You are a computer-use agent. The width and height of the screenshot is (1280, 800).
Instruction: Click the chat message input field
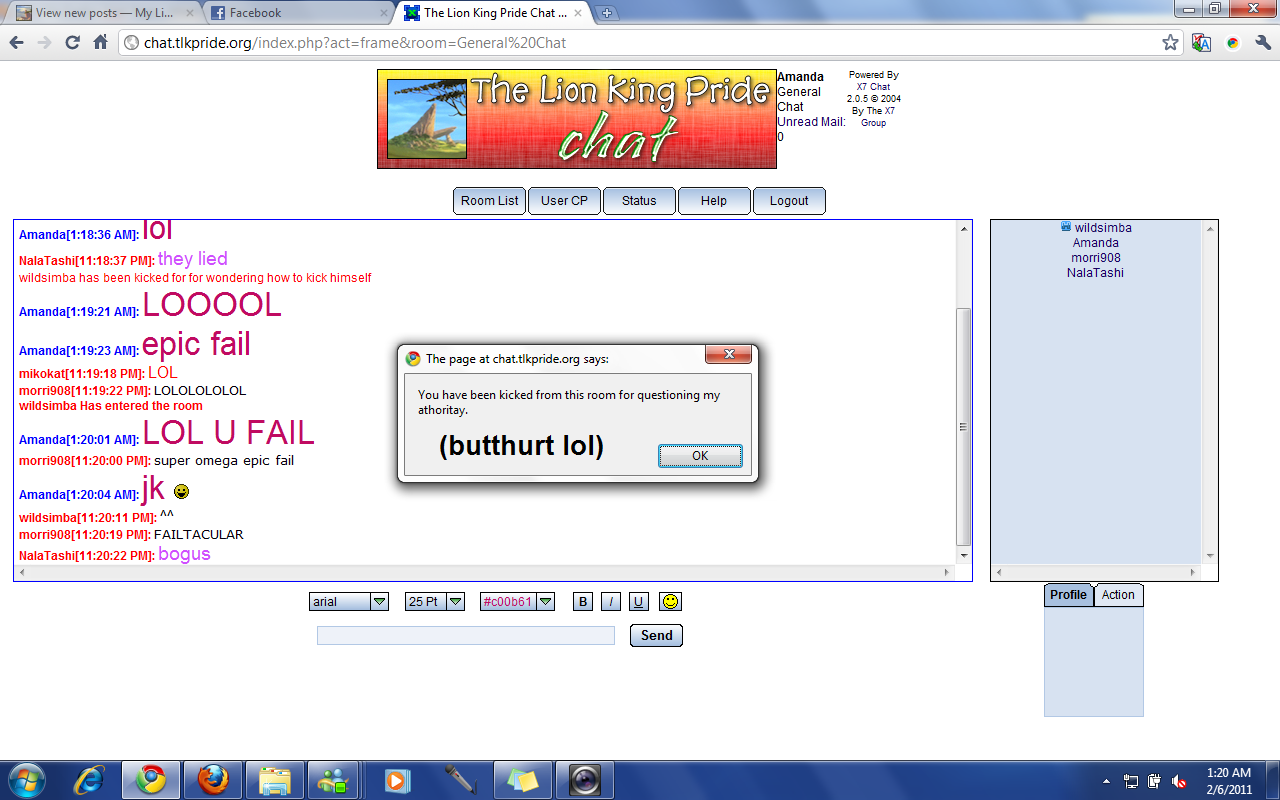pyautogui.click(x=466, y=635)
